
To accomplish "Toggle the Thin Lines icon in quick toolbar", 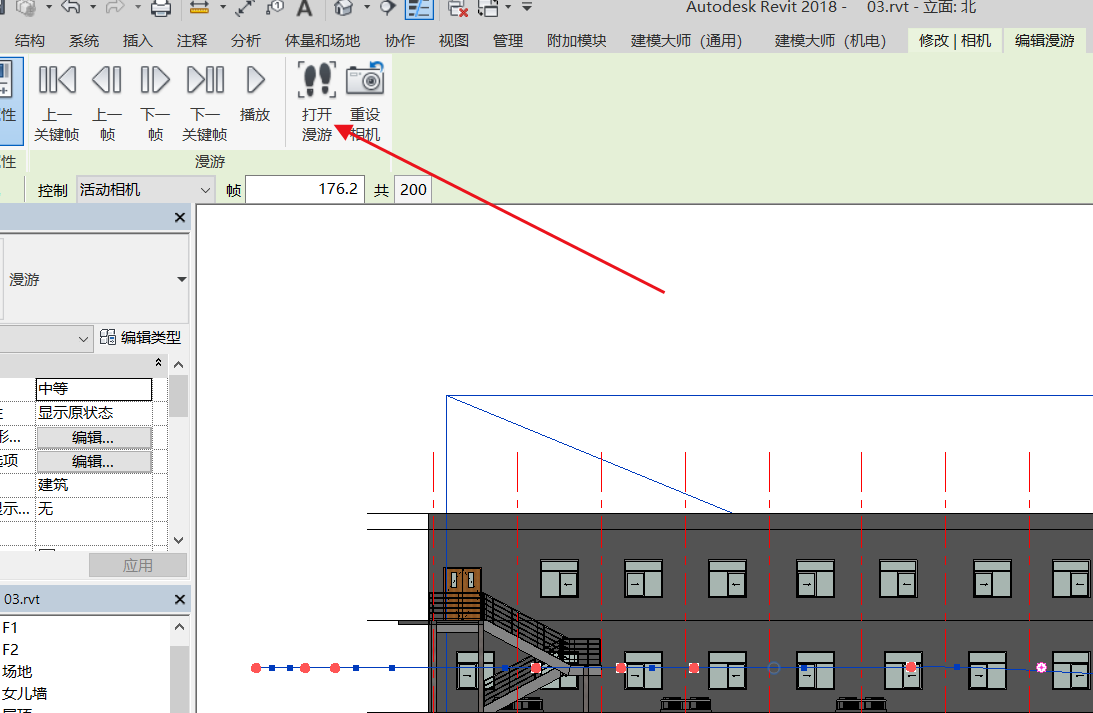I will (x=419, y=9).
